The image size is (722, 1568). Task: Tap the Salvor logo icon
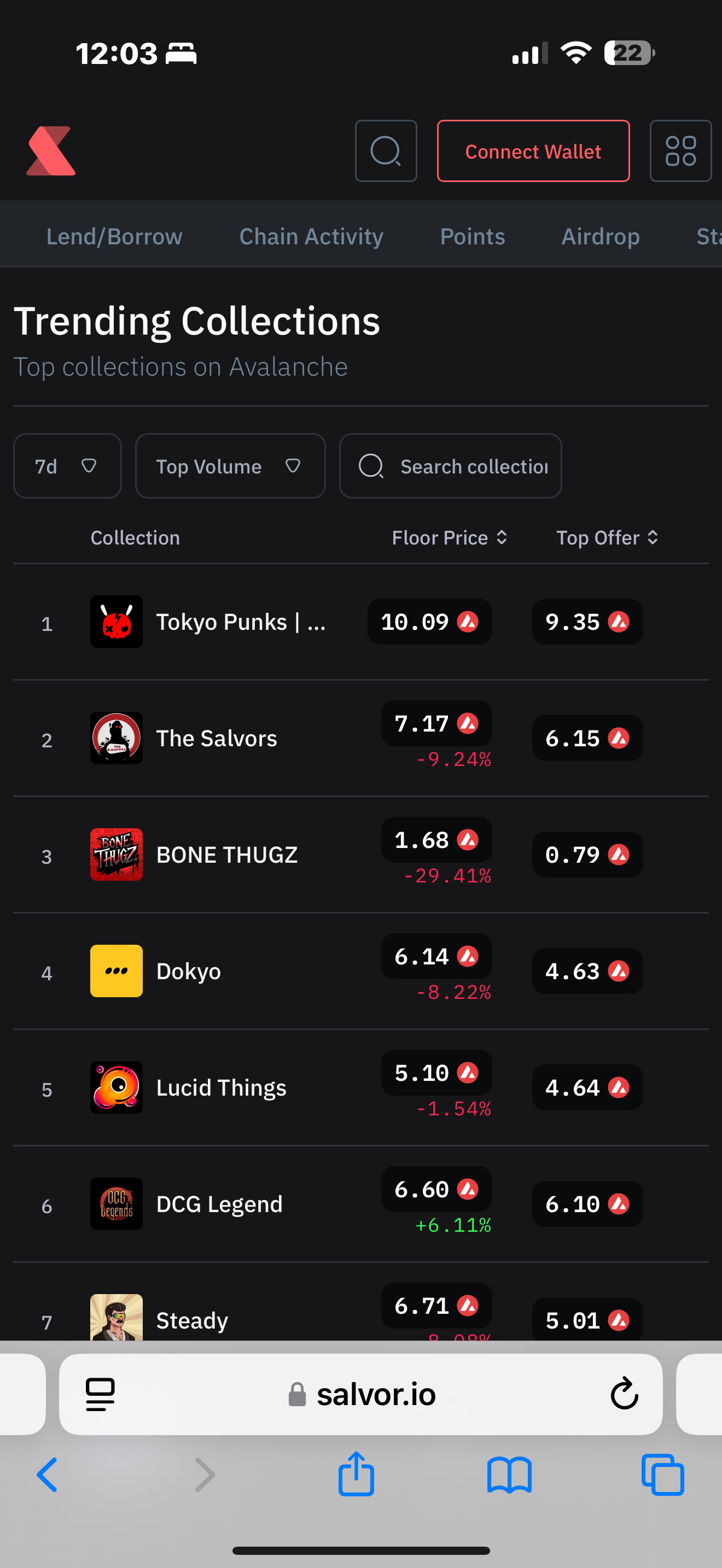(x=51, y=151)
